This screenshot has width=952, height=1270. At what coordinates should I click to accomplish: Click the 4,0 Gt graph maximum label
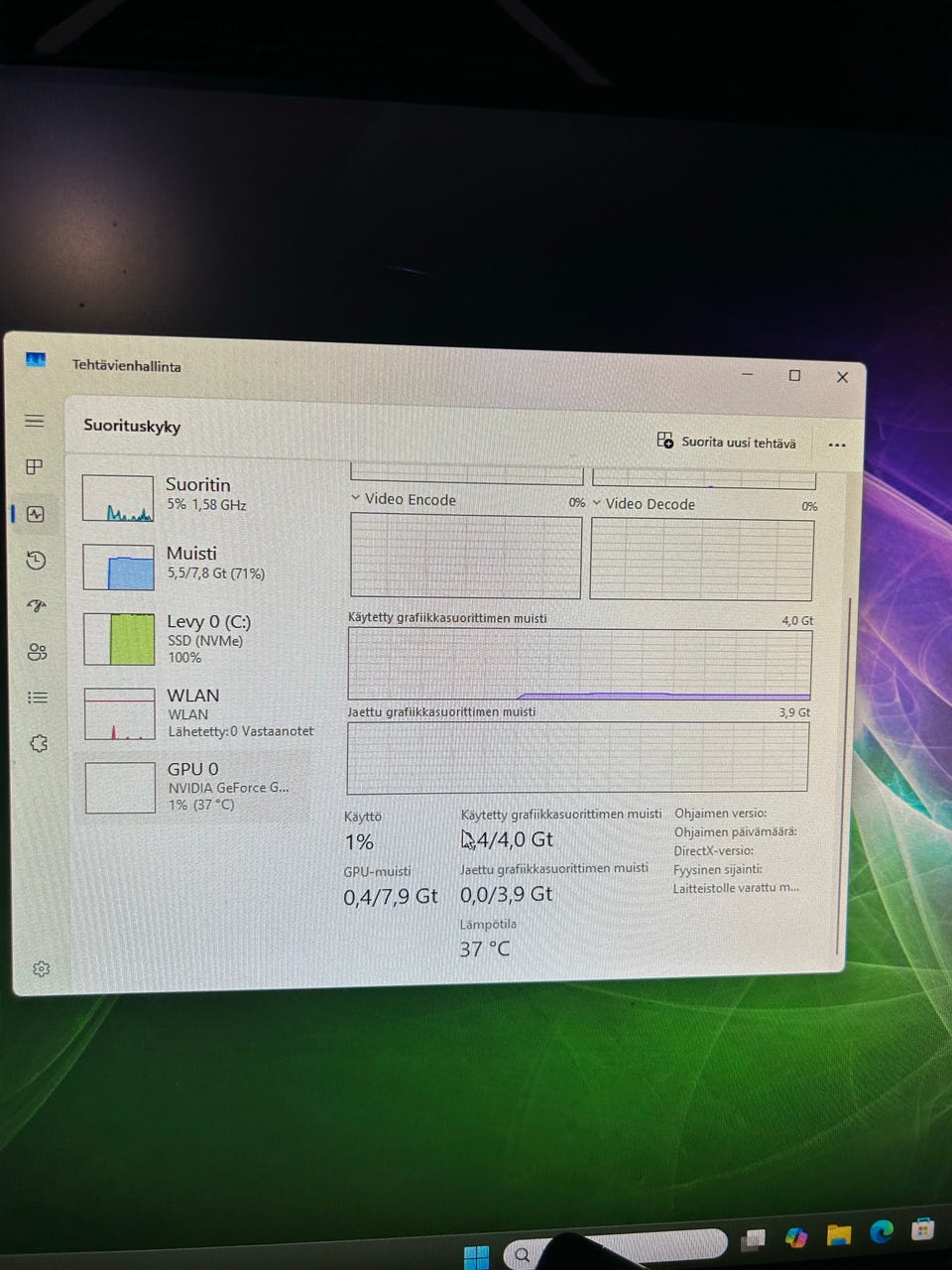click(797, 621)
